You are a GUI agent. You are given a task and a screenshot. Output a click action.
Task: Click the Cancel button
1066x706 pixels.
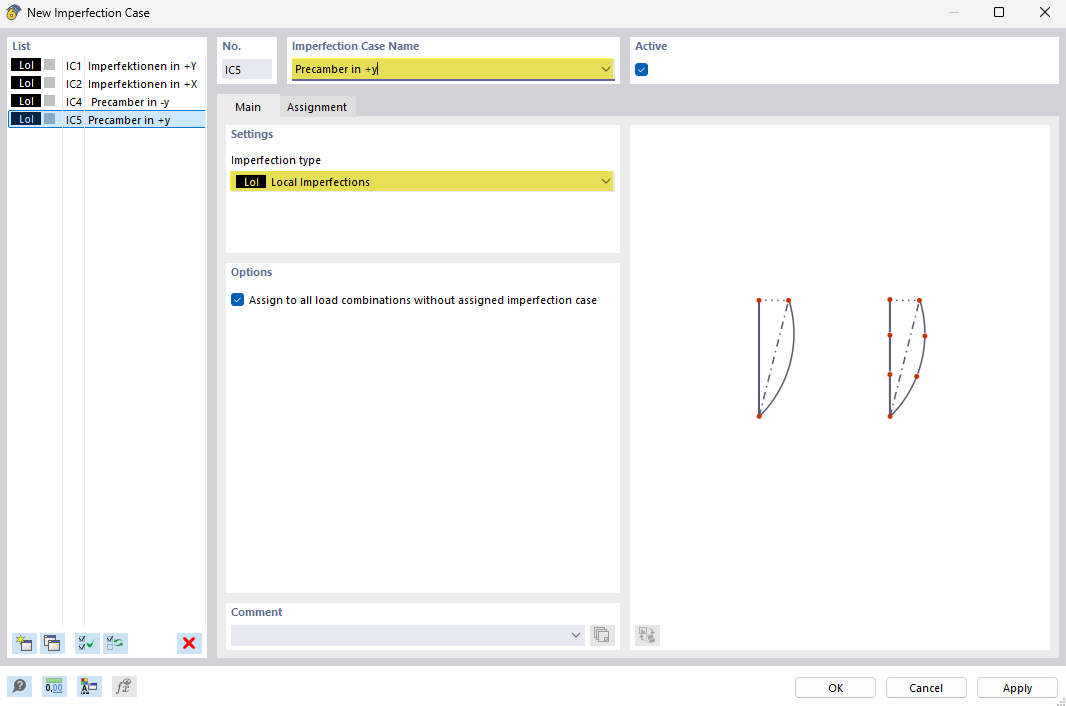coord(926,688)
